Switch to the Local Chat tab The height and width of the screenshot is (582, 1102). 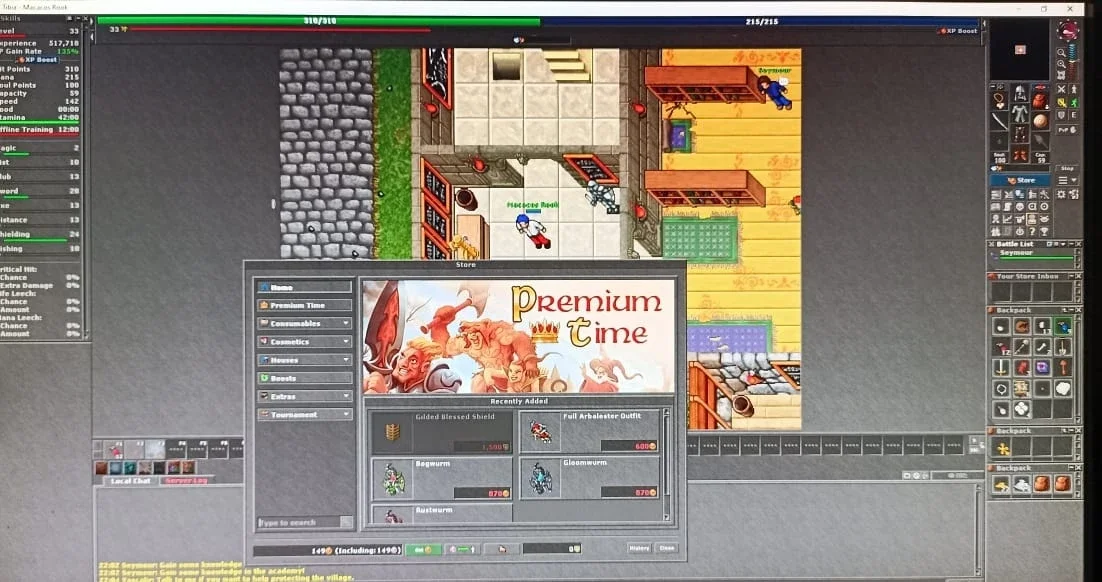(x=131, y=481)
